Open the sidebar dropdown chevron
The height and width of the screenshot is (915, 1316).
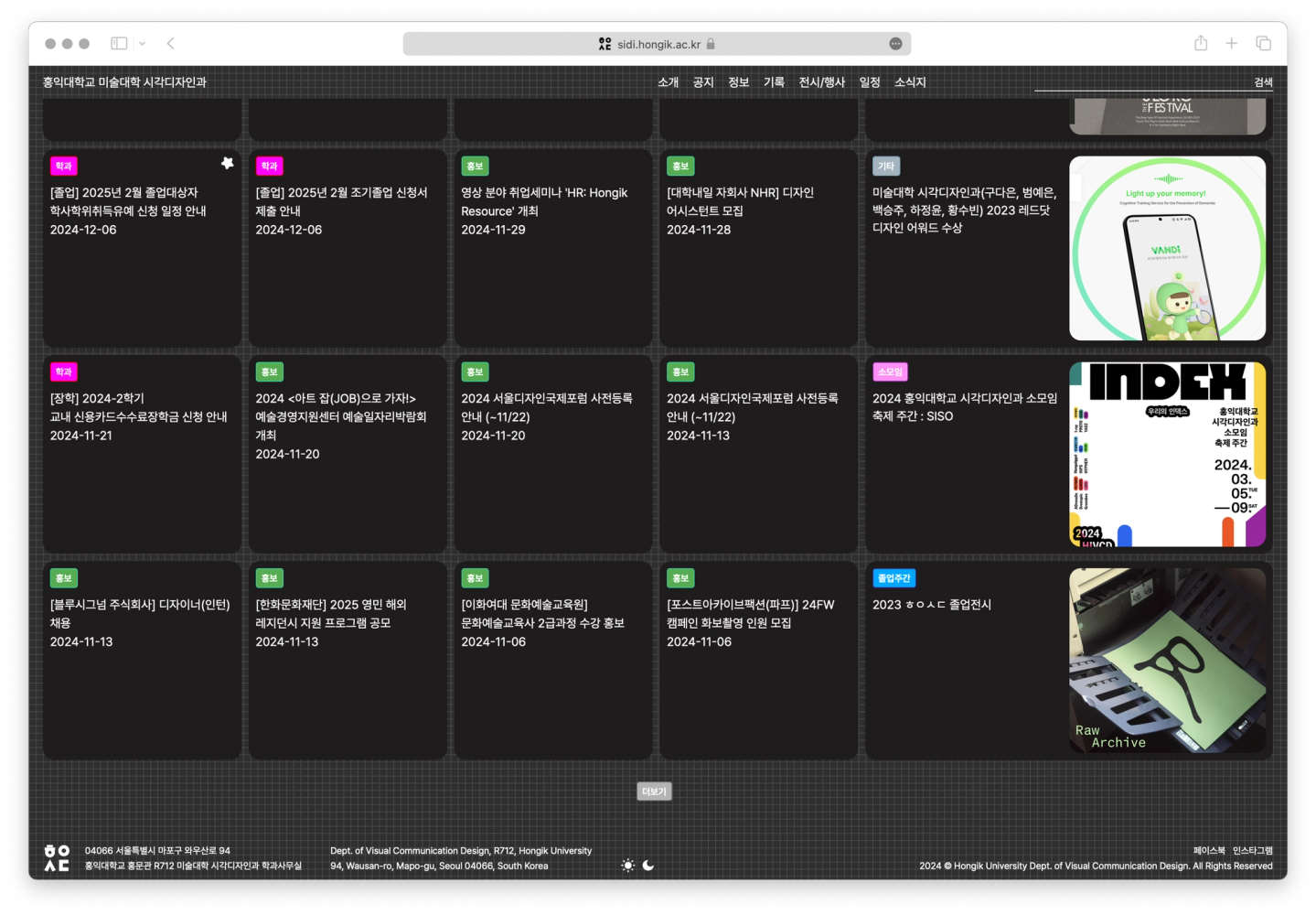[142, 43]
